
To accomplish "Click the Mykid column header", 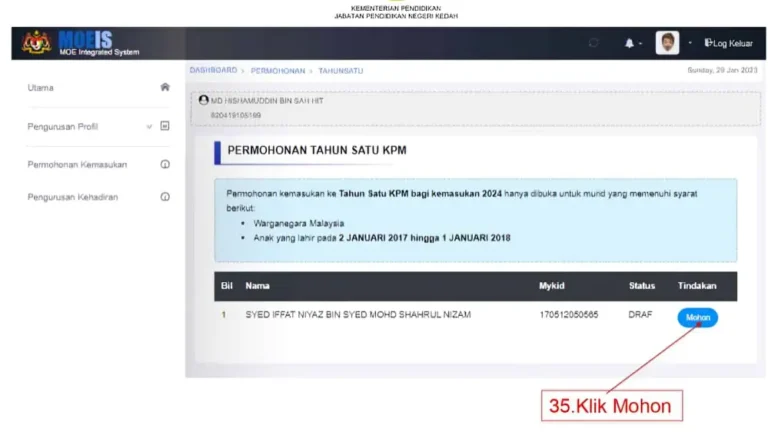I will coord(552,286).
